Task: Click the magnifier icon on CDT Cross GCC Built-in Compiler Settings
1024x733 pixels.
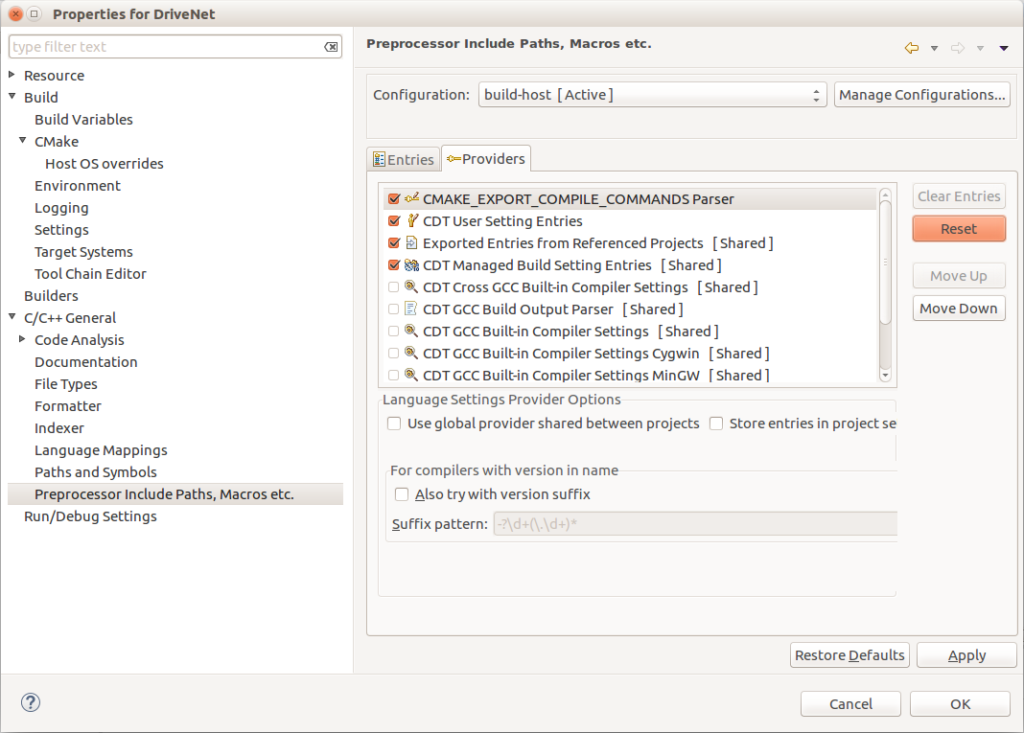Action: (412, 287)
